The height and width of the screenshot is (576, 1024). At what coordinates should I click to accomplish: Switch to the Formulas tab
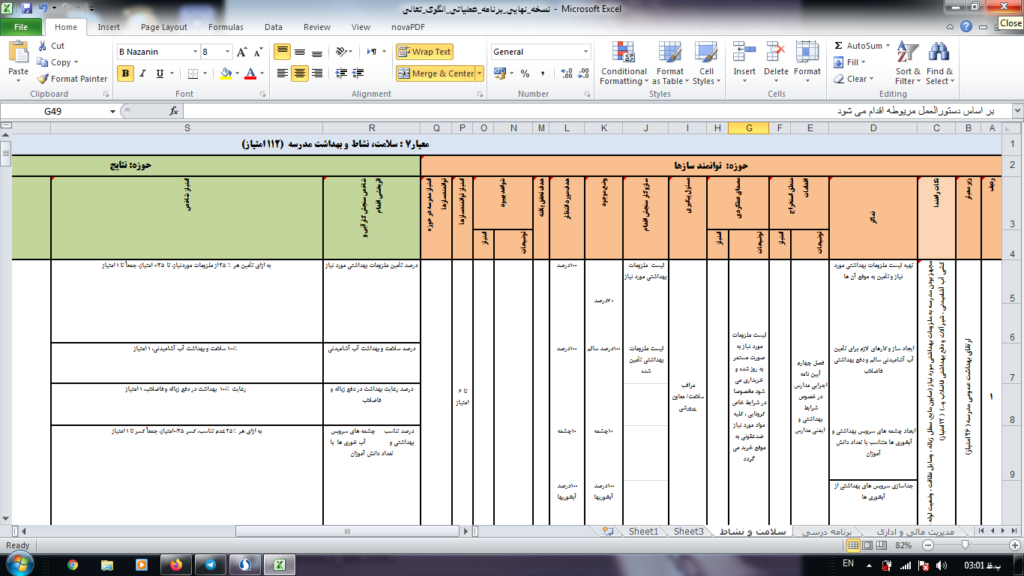[x=225, y=27]
